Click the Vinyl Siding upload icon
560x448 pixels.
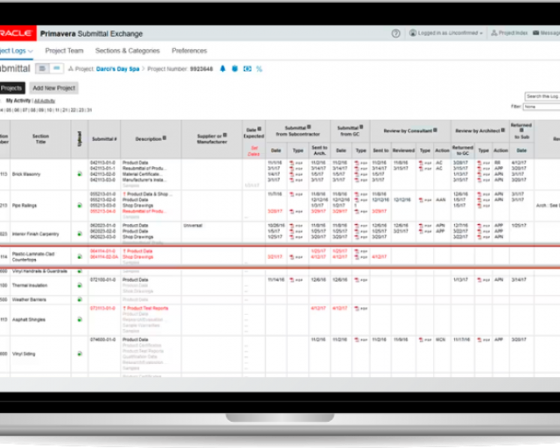point(80,354)
